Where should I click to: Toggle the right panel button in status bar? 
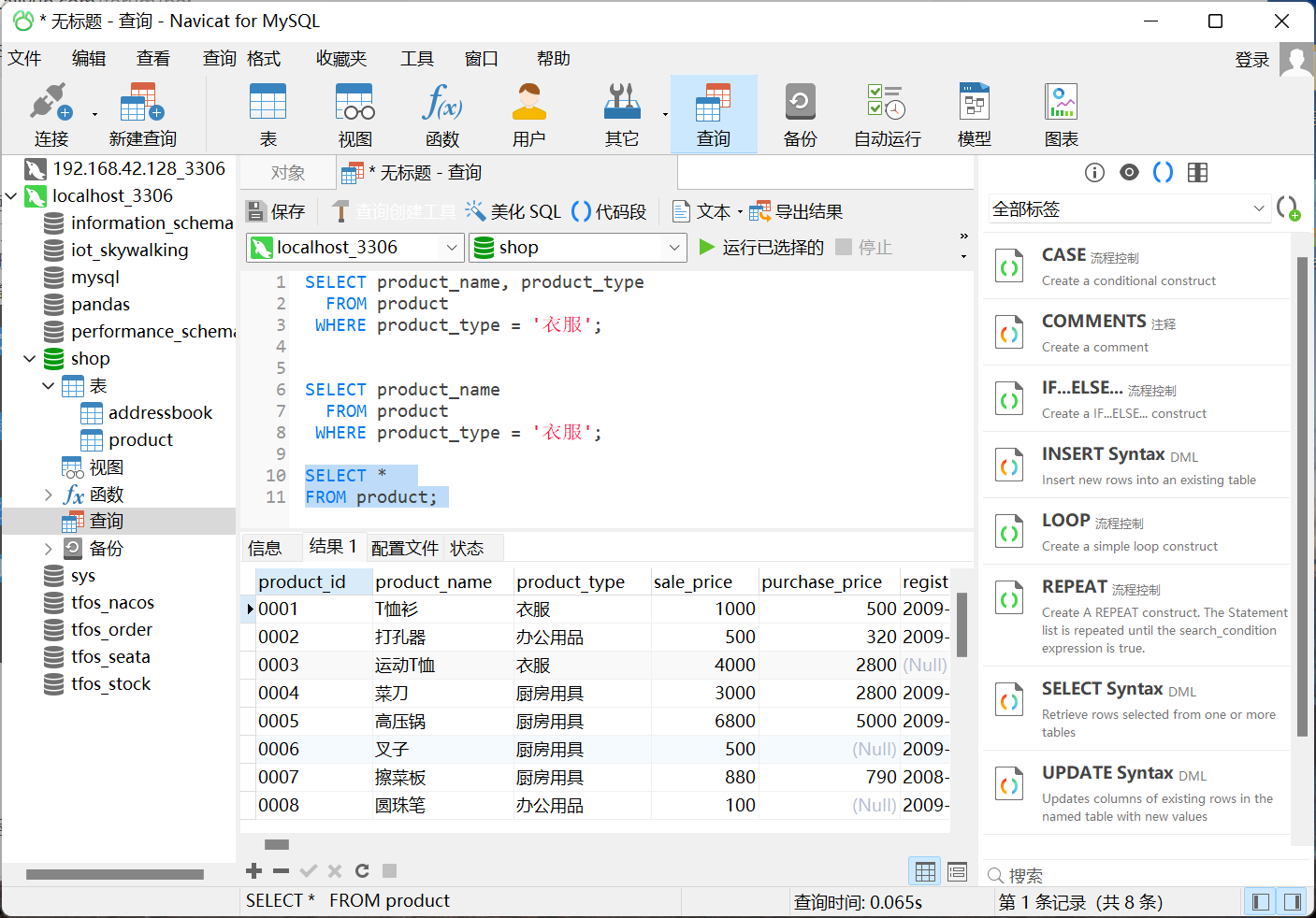click(1293, 902)
